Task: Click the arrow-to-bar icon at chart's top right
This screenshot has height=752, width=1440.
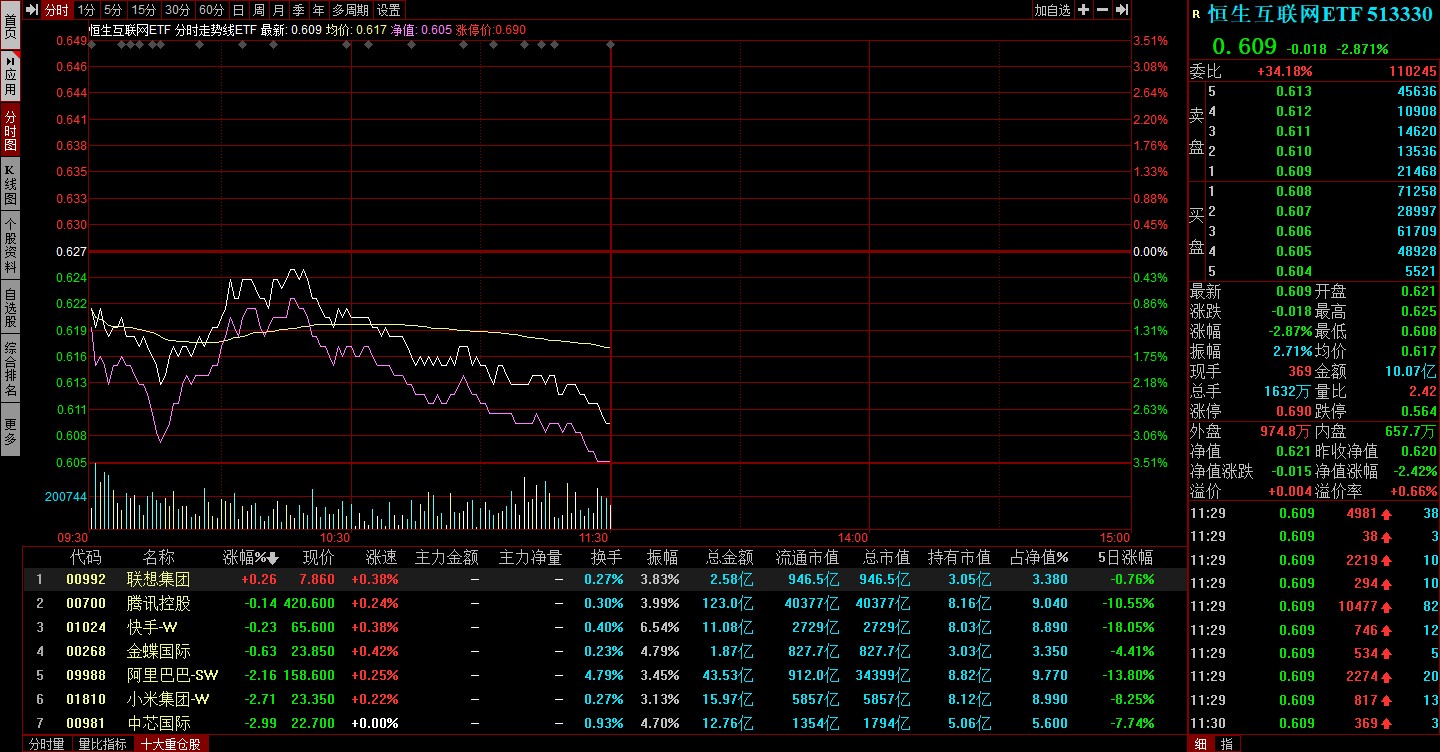Action: click(1122, 10)
